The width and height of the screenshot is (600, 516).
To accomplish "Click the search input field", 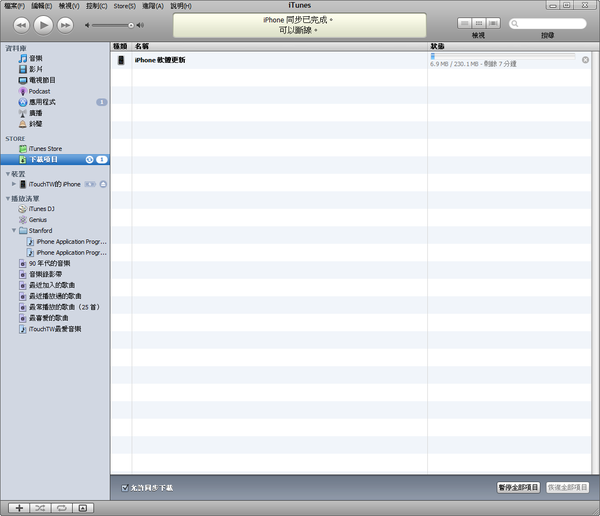I will [548, 24].
